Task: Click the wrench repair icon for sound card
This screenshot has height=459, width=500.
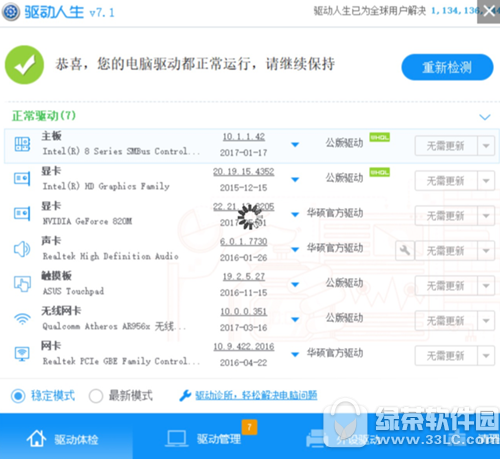Action: coord(405,250)
